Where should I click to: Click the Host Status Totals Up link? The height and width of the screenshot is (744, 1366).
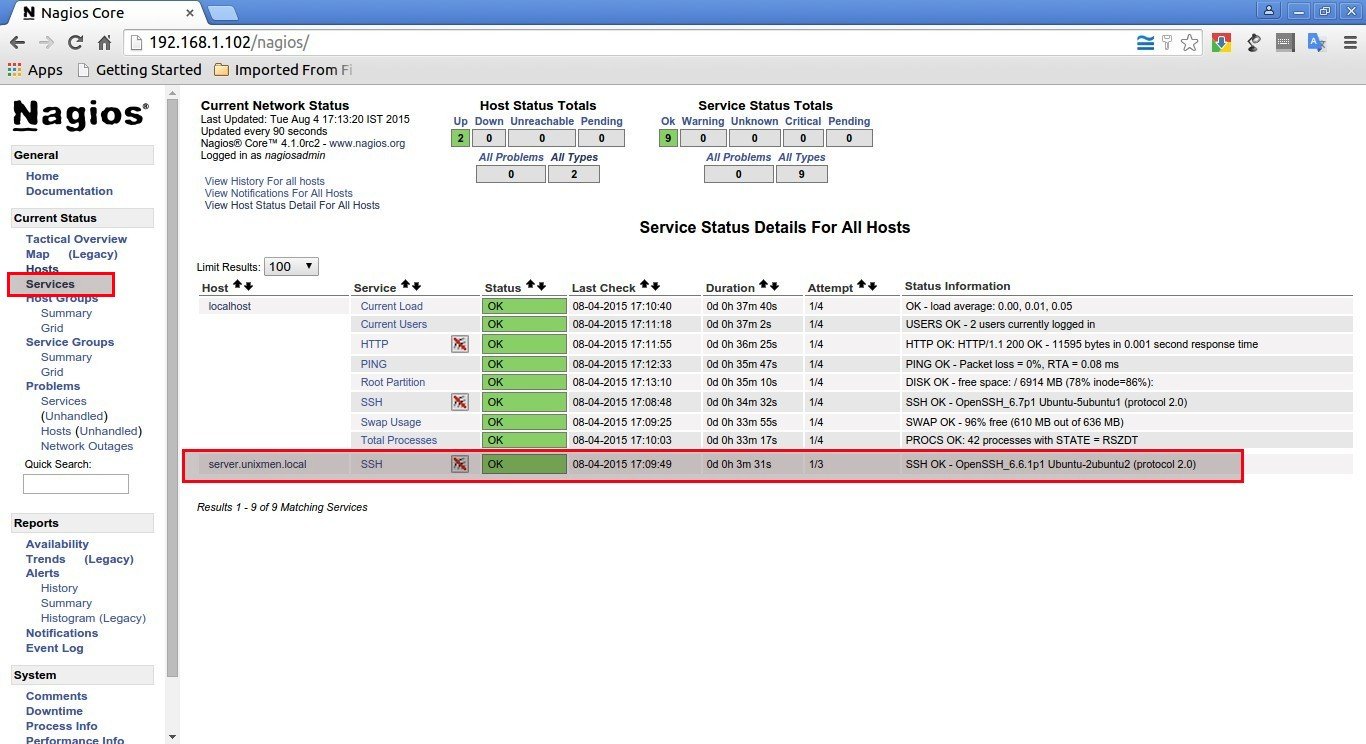460,121
